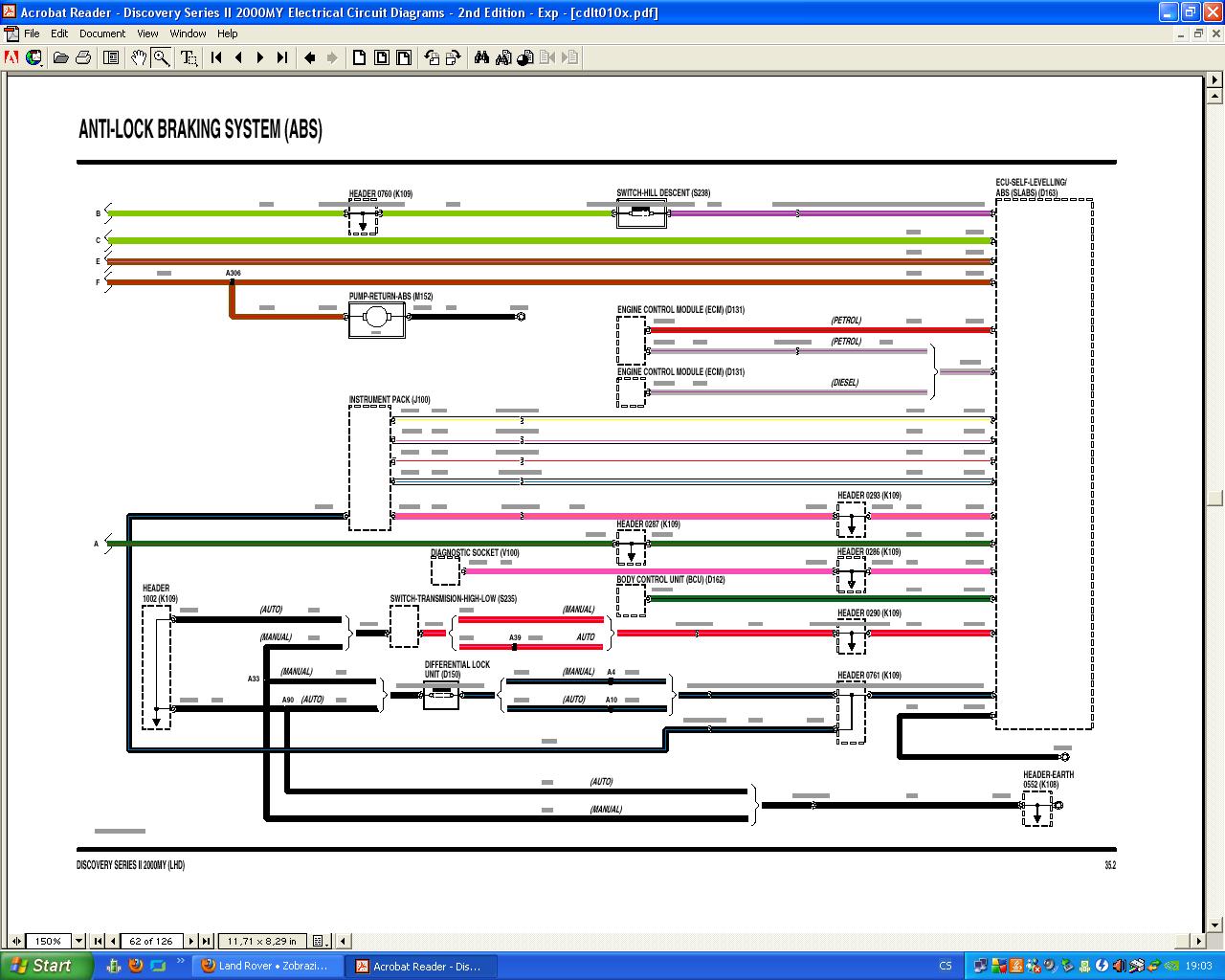
Task: Toggle the Show/Hide Navigation Pane
Action: (111, 58)
